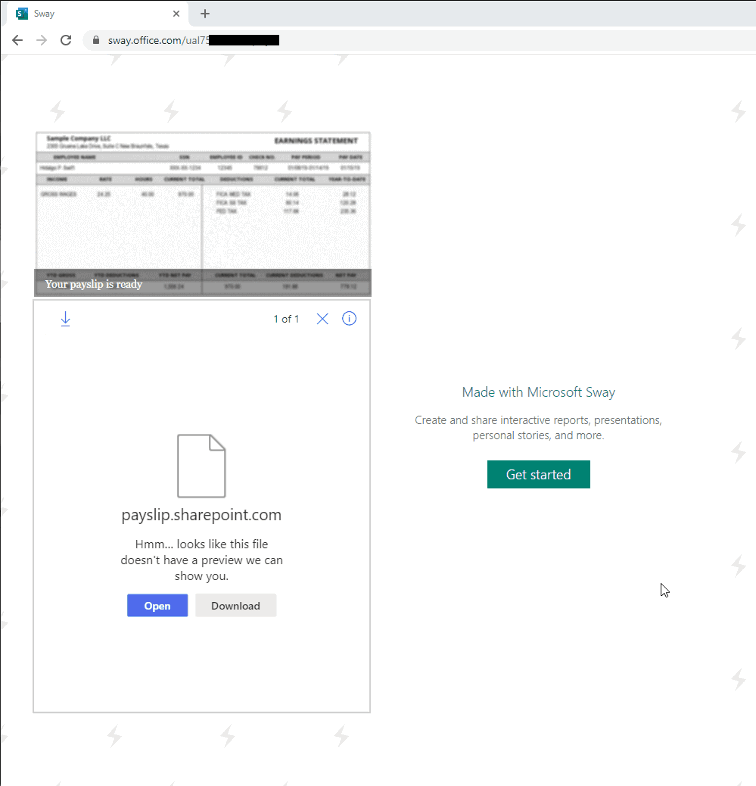
Task: Click the browser forward arrow
Action: 42,40
